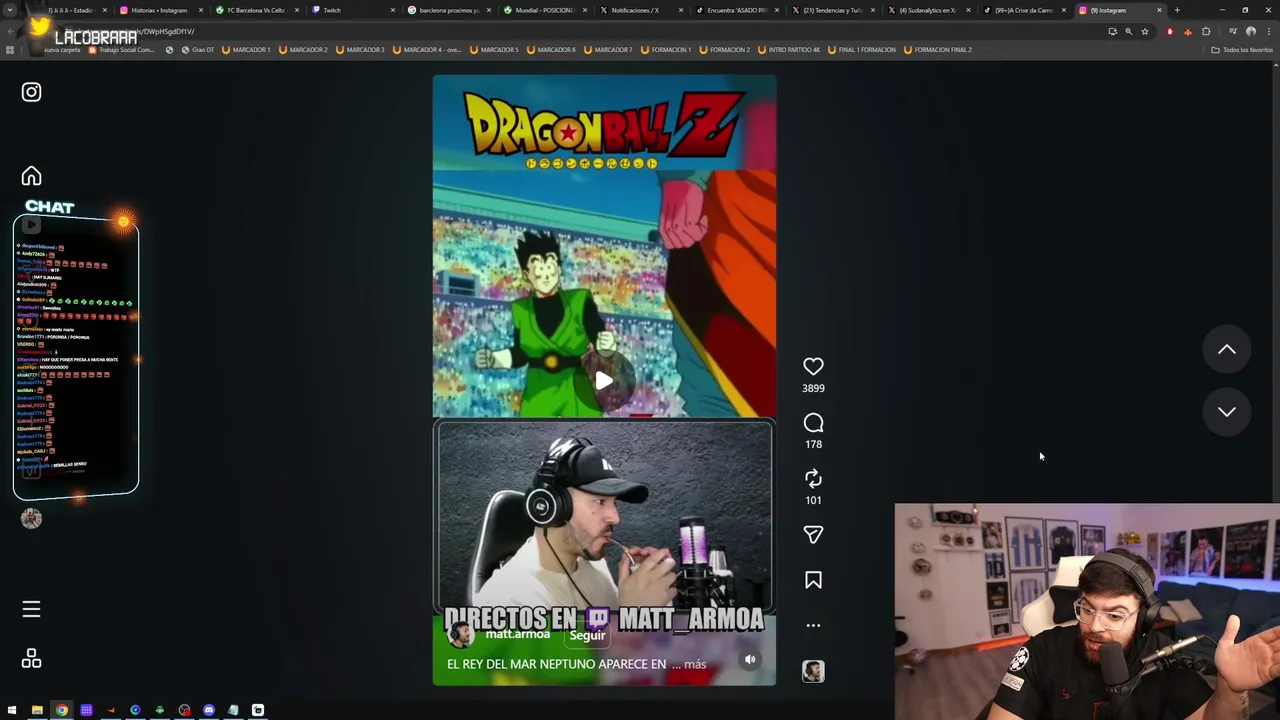Open reel comments bubble icon
The height and width of the screenshot is (720, 1280).
coord(813,423)
